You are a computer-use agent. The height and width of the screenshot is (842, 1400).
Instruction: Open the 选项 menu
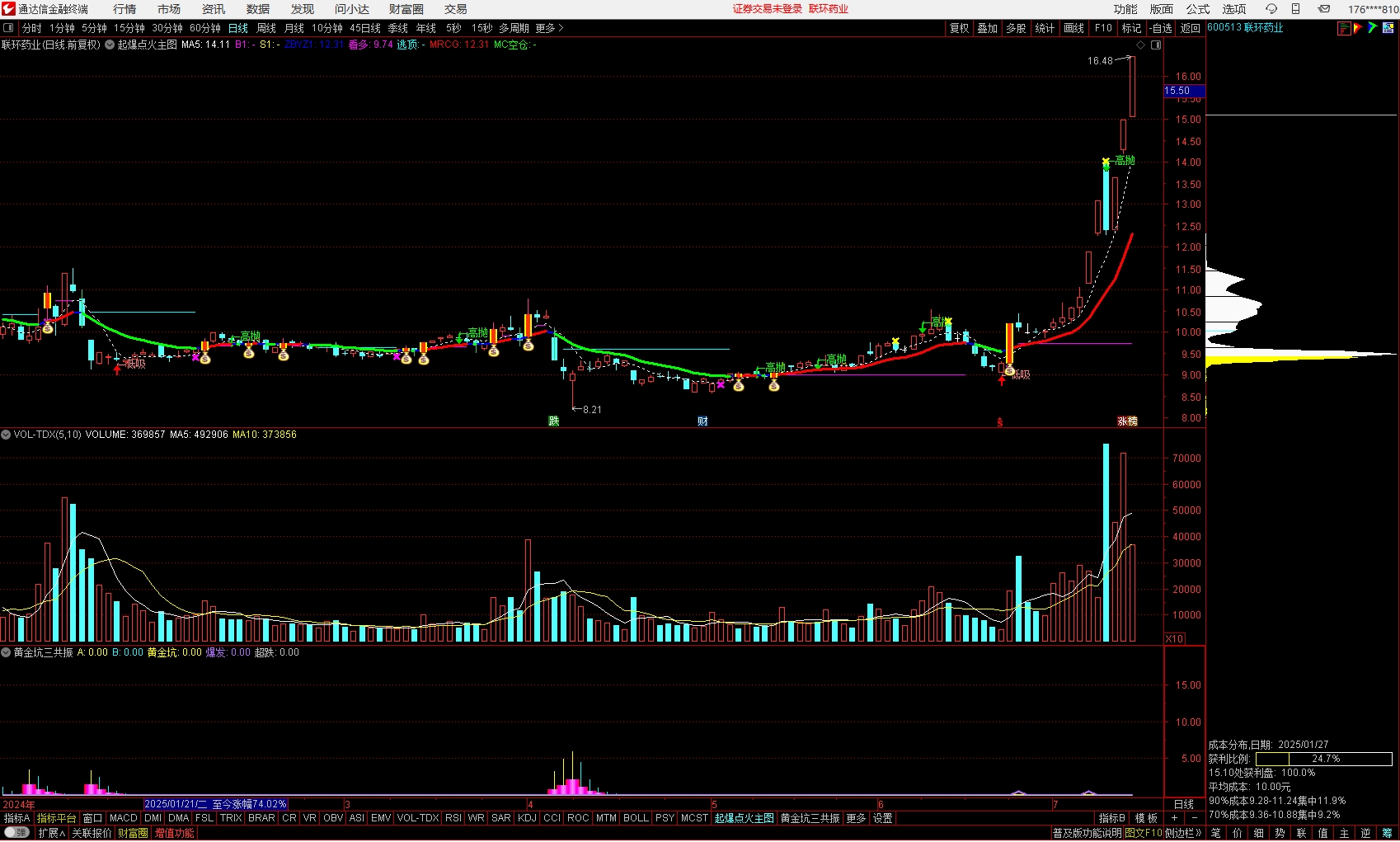click(x=1234, y=9)
